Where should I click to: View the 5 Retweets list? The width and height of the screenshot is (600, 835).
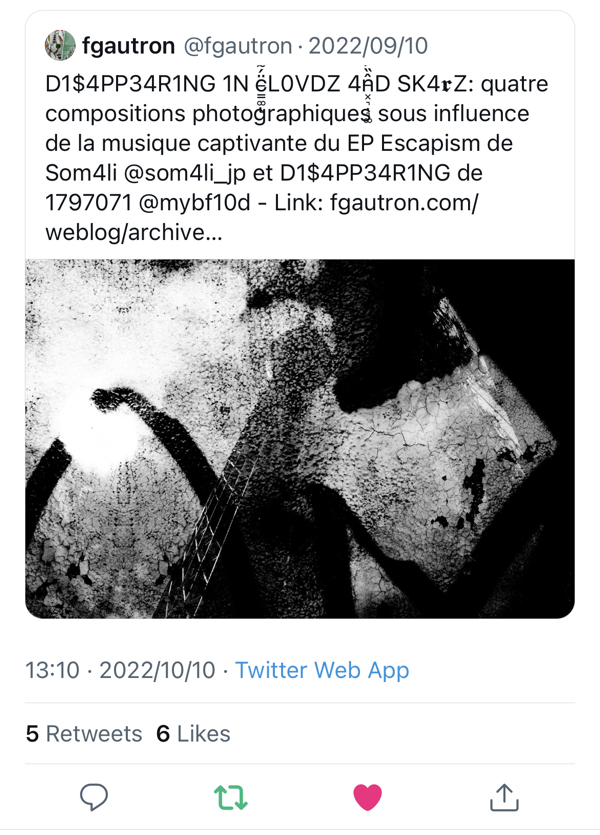[84, 734]
